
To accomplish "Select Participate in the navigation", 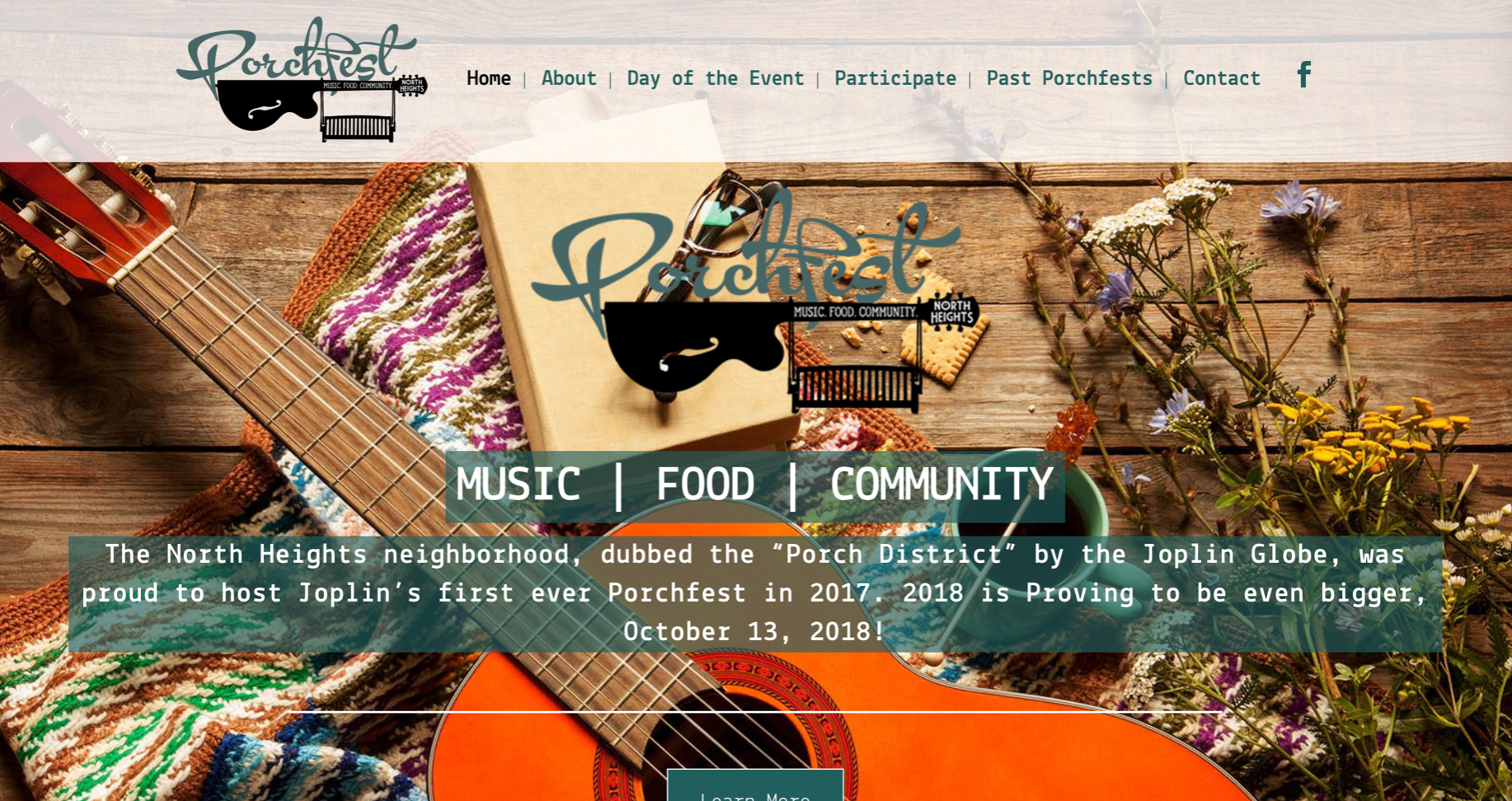I will click(x=895, y=78).
